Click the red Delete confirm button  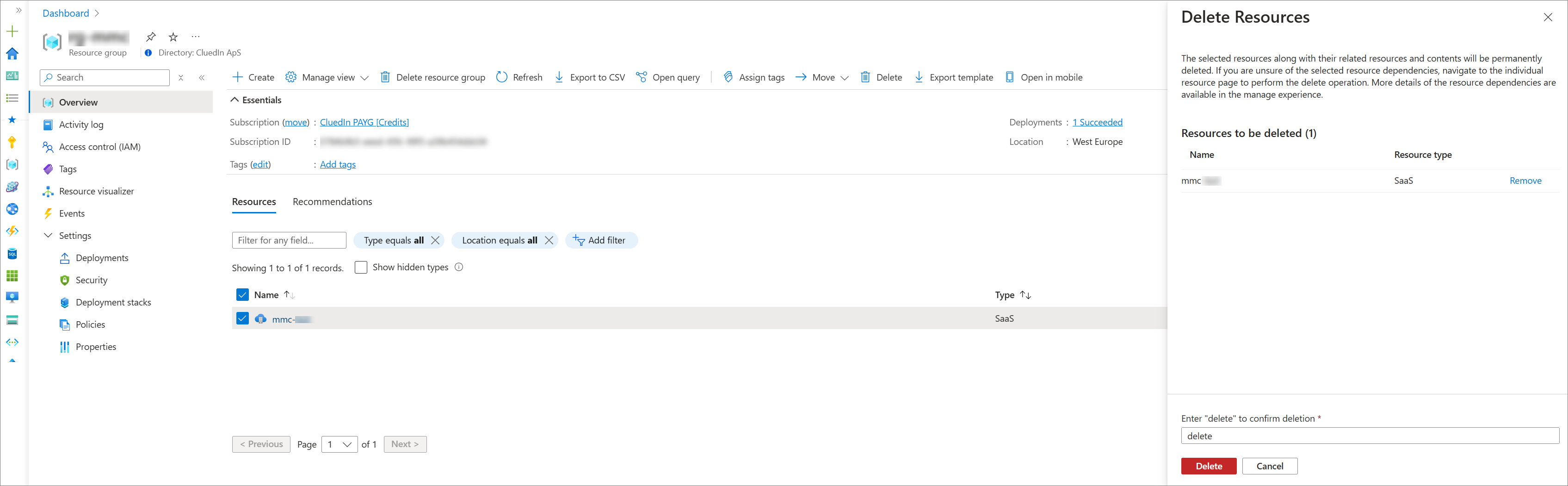click(1209, 466)
